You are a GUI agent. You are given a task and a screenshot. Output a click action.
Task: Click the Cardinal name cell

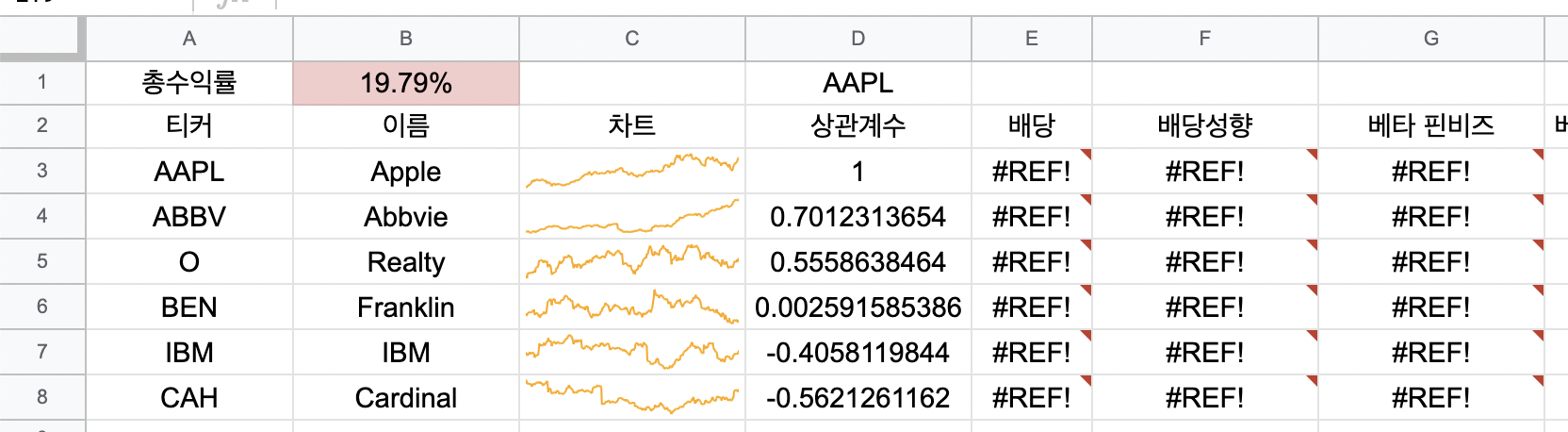[406, 397]
